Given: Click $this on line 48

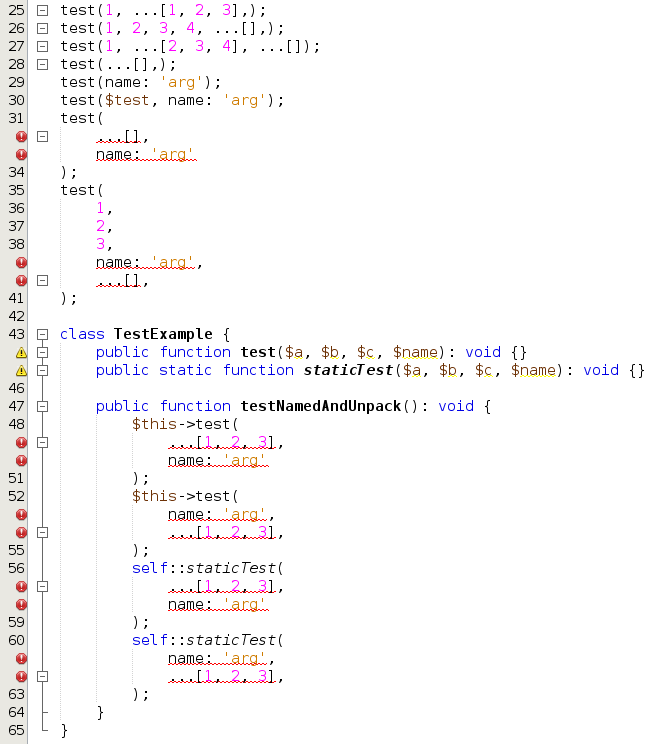Looking at the screenshot, I should [154, 424].
